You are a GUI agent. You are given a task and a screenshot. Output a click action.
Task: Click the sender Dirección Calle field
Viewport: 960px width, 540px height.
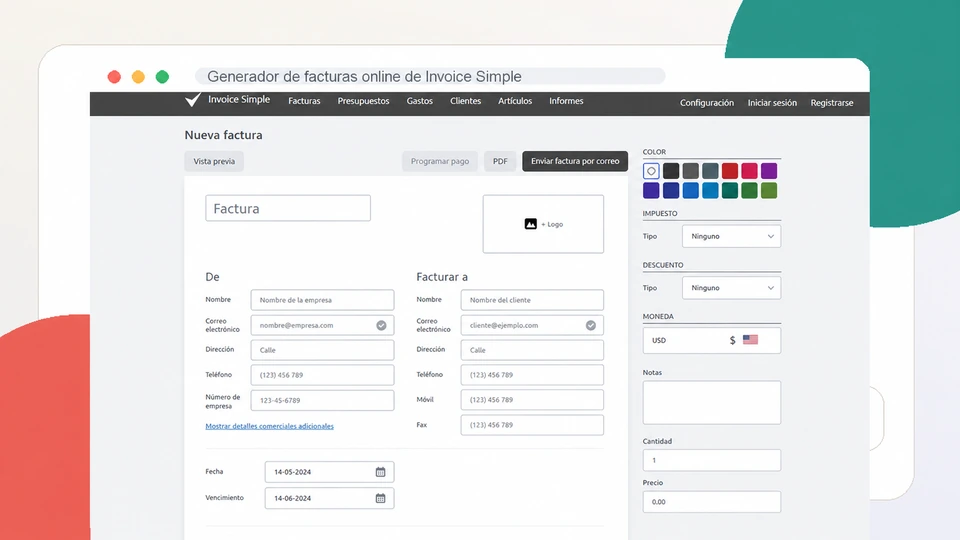[x=322, y=350]
